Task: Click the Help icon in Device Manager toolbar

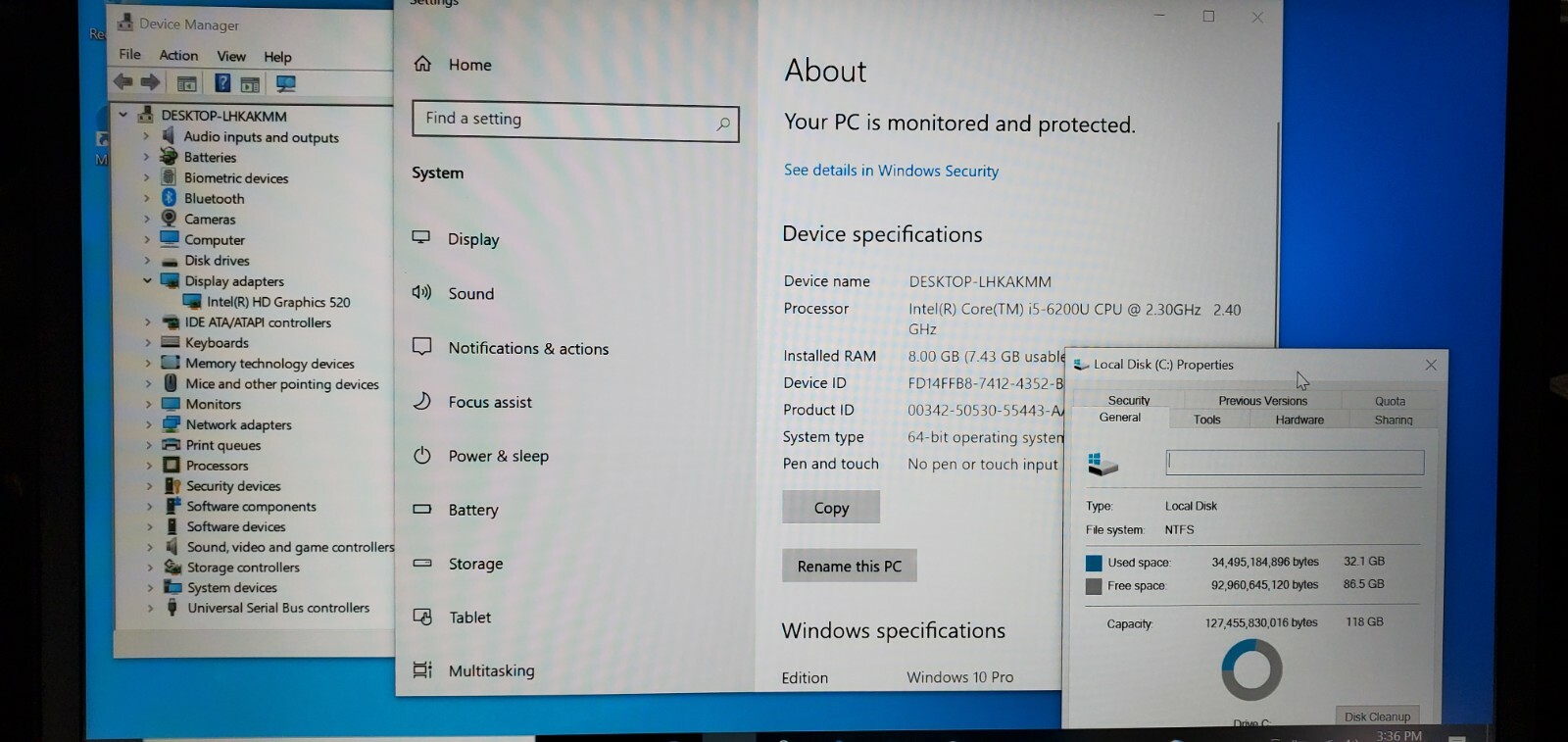Action: pos(222,83)
